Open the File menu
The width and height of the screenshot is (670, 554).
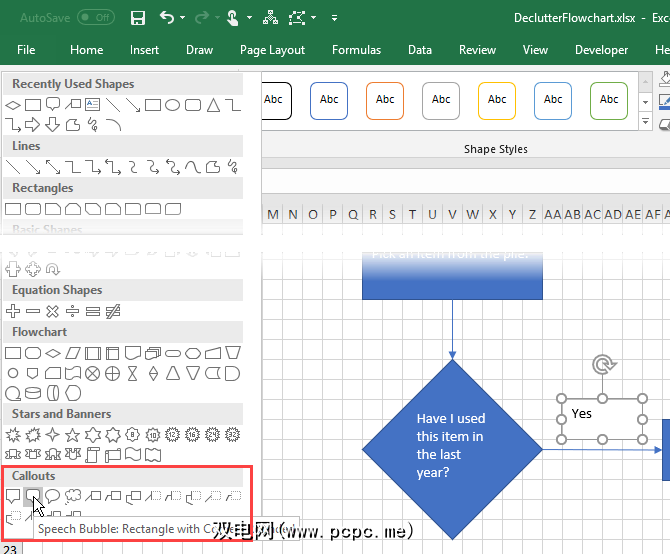point(26,50)
